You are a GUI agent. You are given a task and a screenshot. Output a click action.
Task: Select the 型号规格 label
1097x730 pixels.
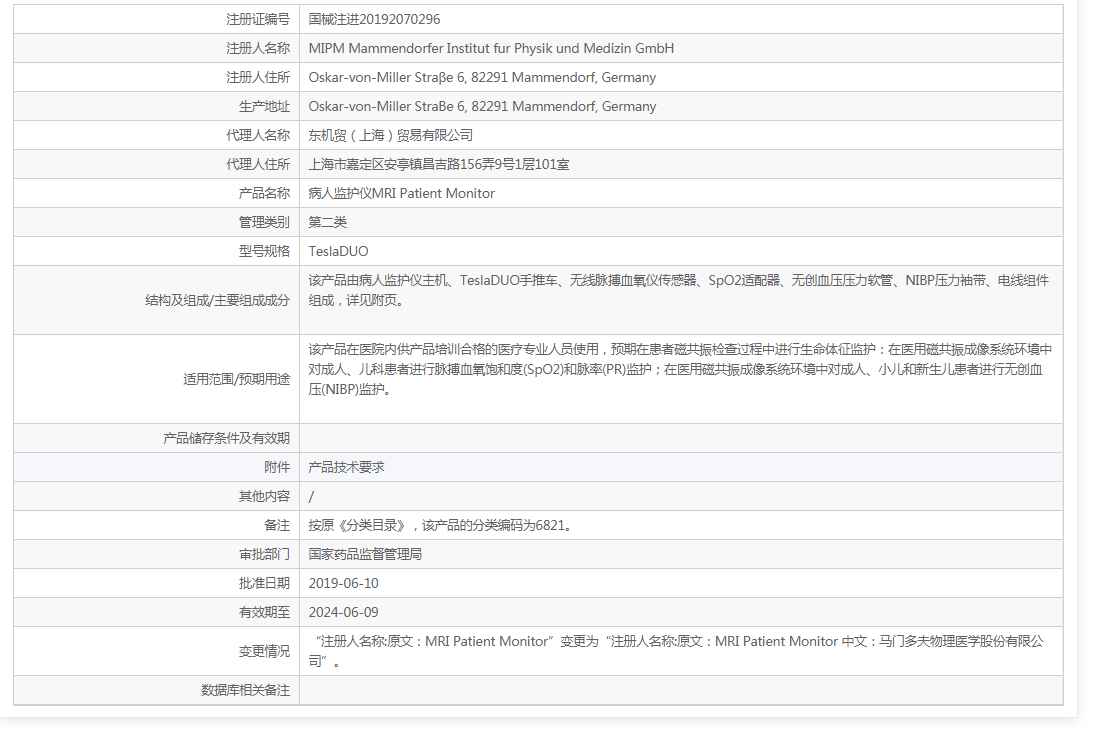[x=264, y=251]
